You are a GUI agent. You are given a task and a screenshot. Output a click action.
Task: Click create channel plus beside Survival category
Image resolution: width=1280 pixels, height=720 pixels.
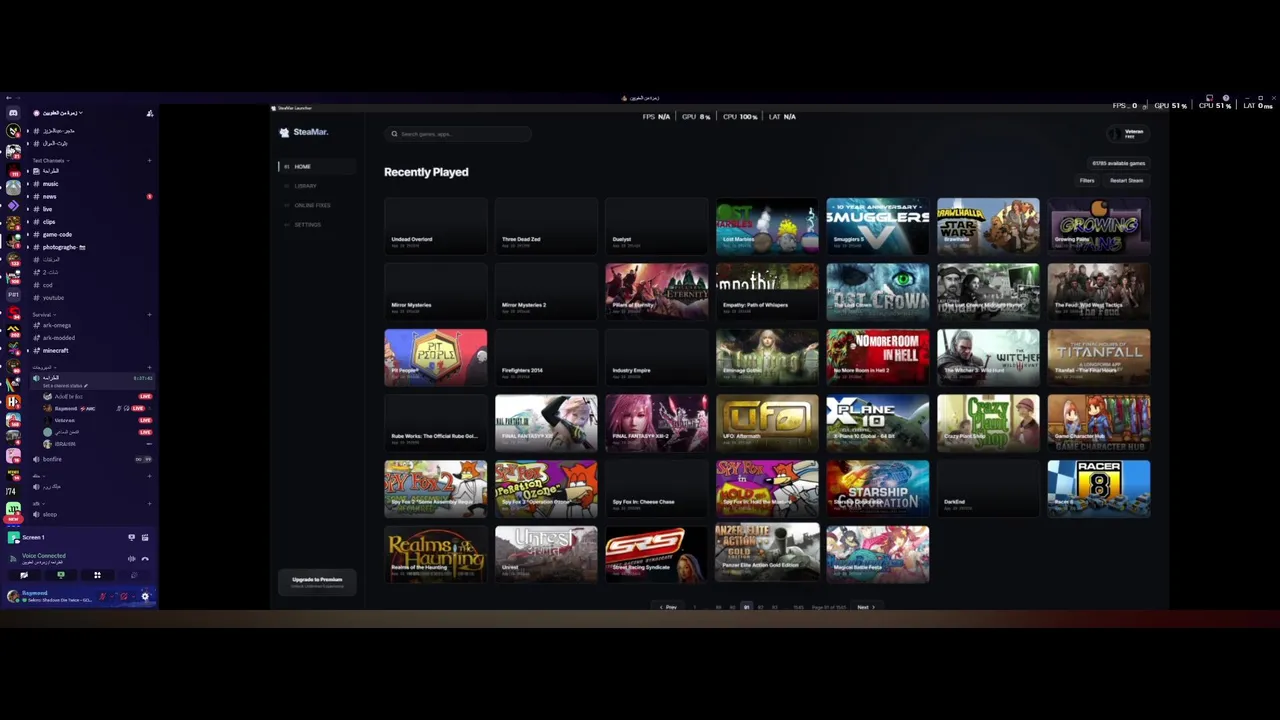(149, 314)
